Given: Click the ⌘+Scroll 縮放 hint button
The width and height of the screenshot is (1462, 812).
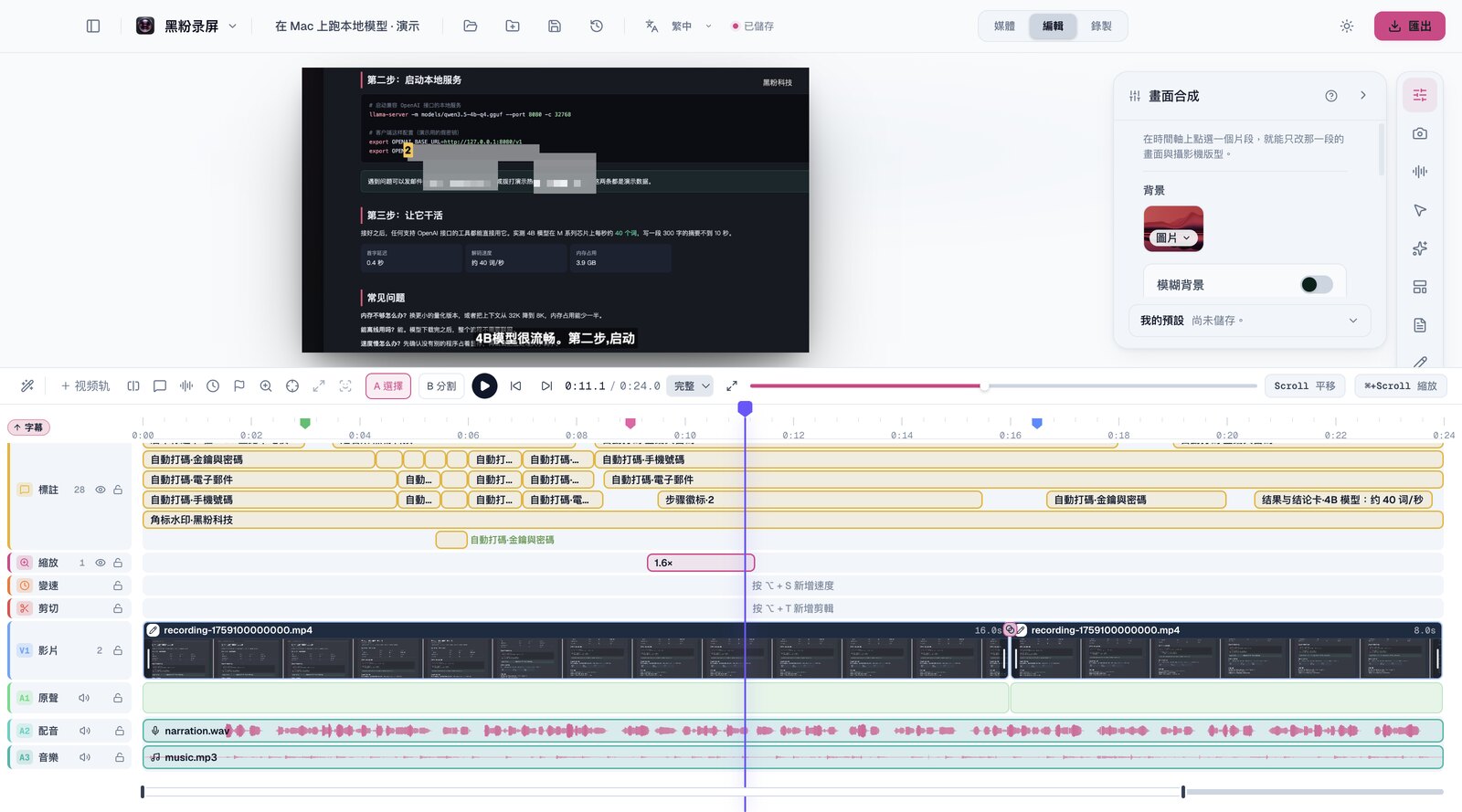Looking at the screenshot, I should pos(1400,386).
